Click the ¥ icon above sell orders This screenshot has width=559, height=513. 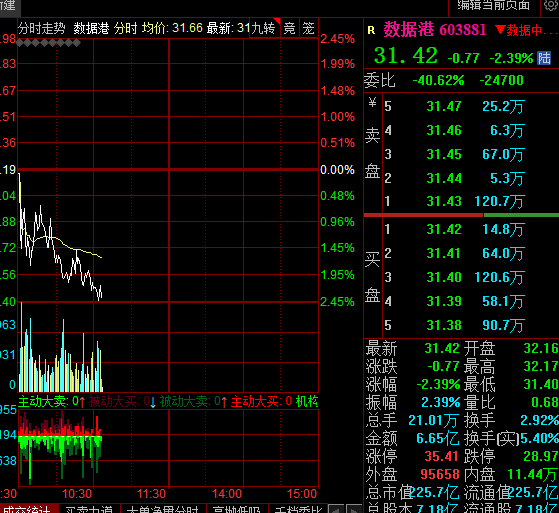point(372,103)
